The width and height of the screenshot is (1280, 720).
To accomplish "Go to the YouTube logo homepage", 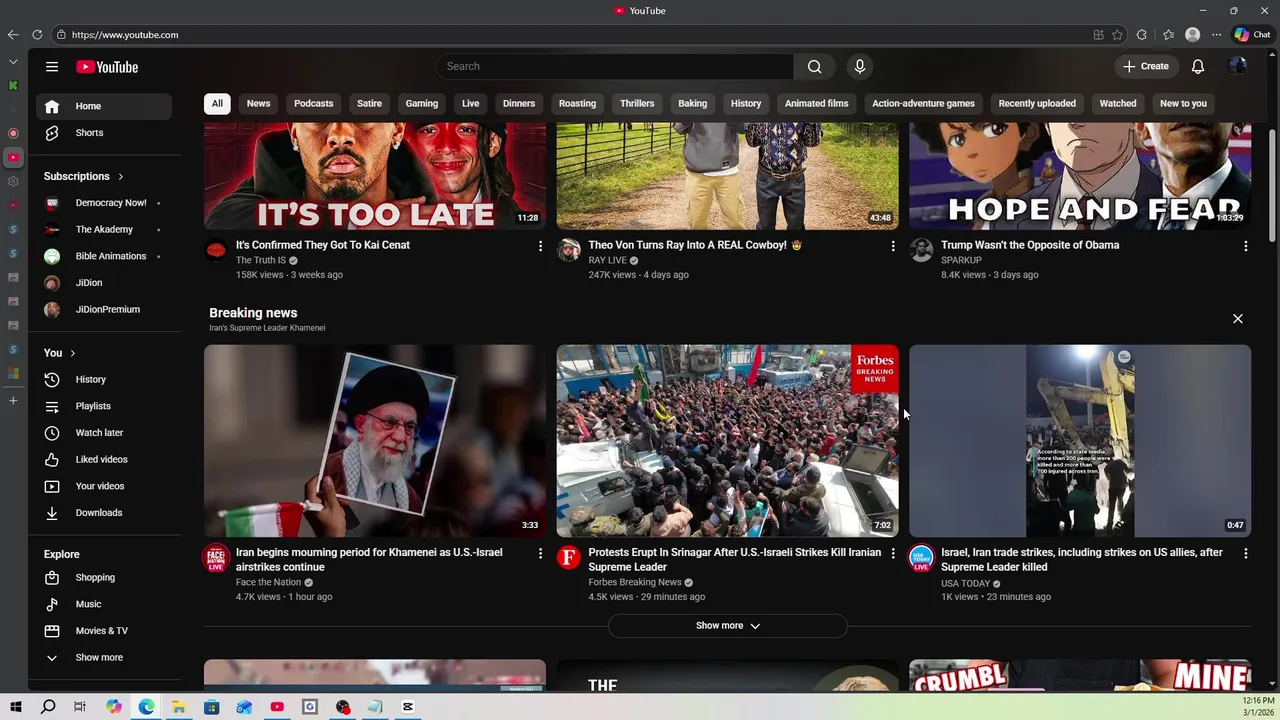I will pos(107,67).
